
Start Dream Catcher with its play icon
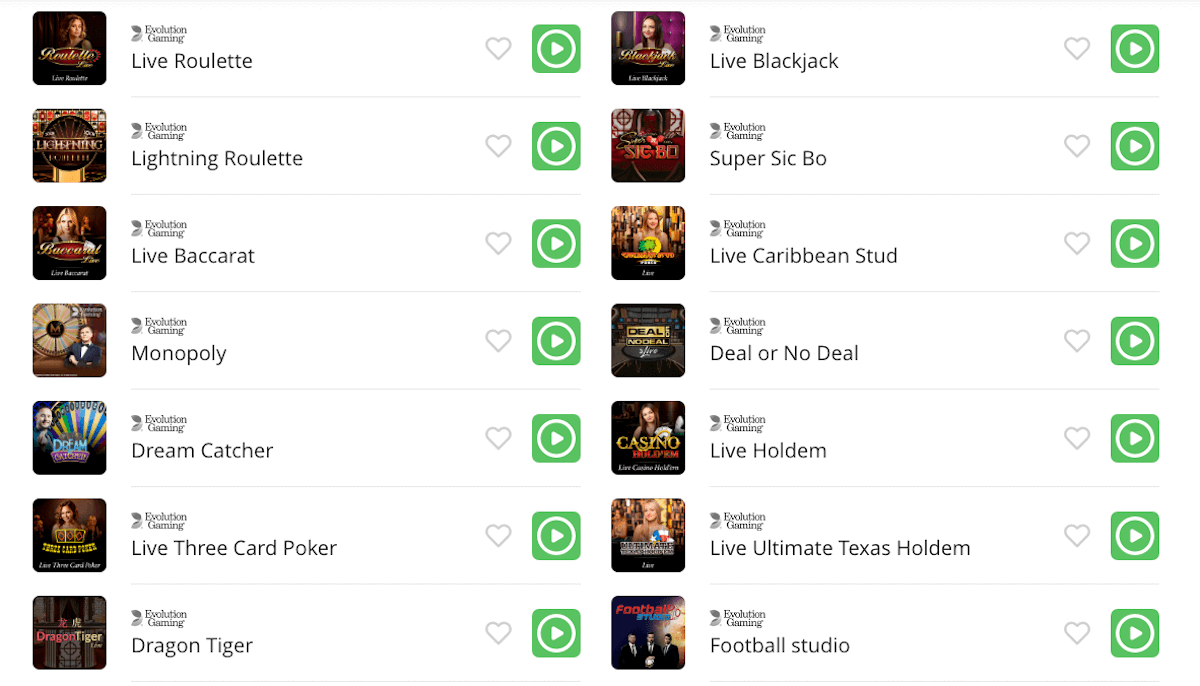click(556, 438)
